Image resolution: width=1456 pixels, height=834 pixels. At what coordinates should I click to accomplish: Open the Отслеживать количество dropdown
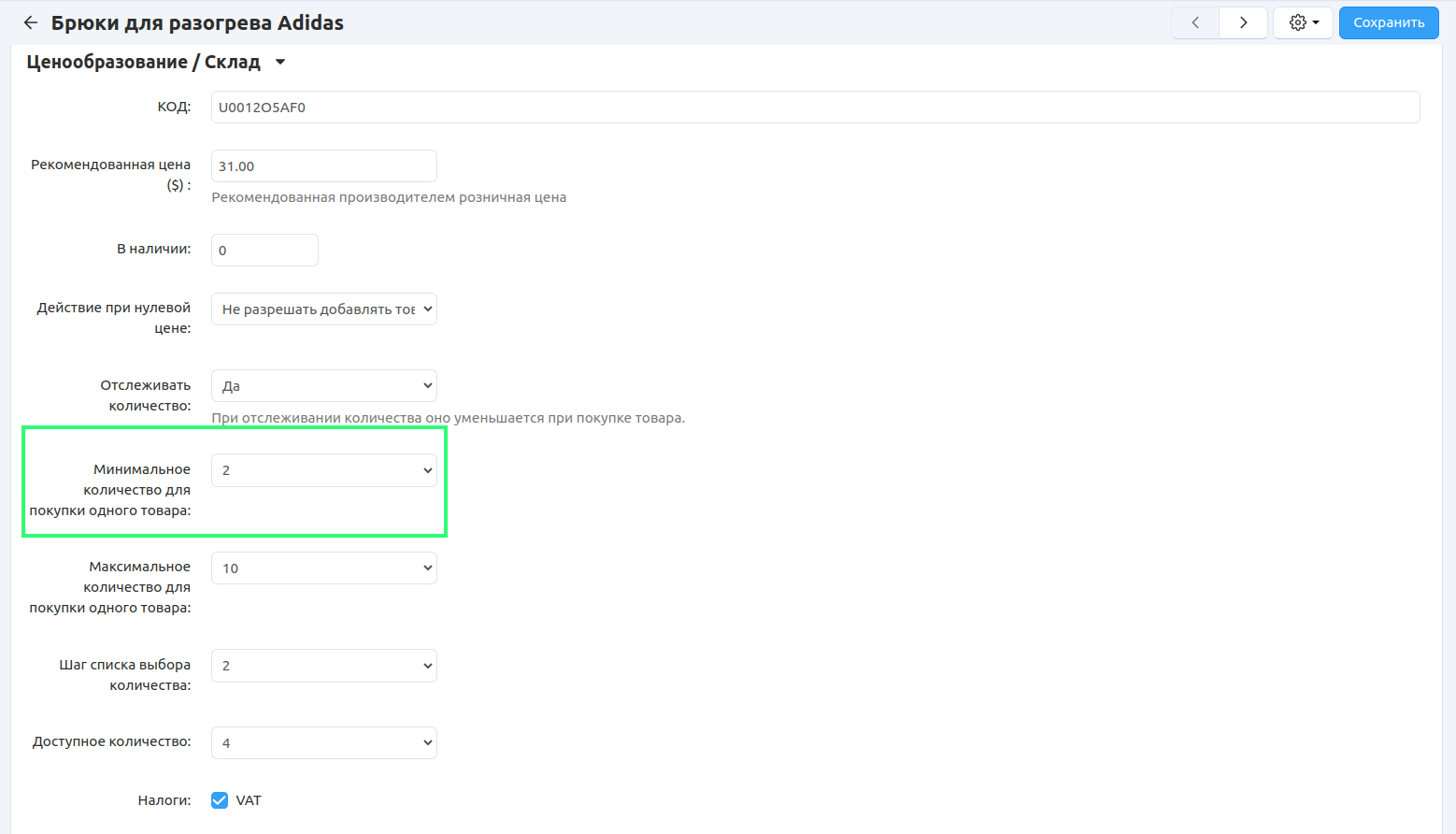point(323,386)
